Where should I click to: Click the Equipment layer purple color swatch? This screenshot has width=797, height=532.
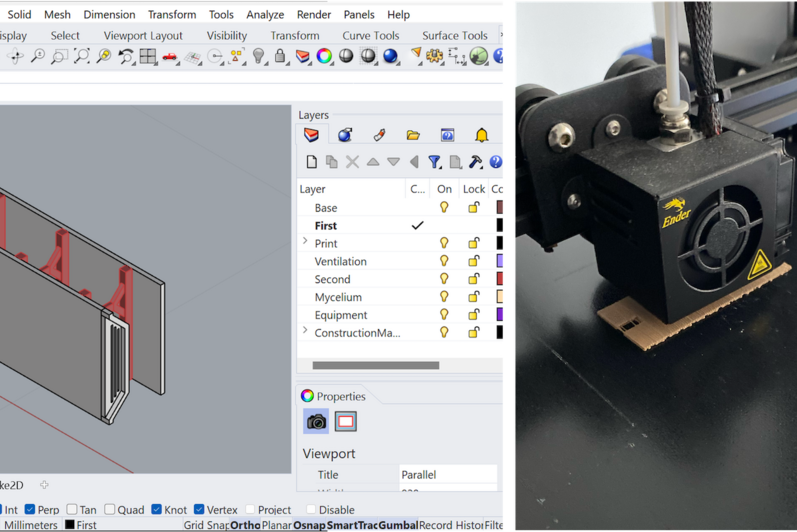(500, 315)
